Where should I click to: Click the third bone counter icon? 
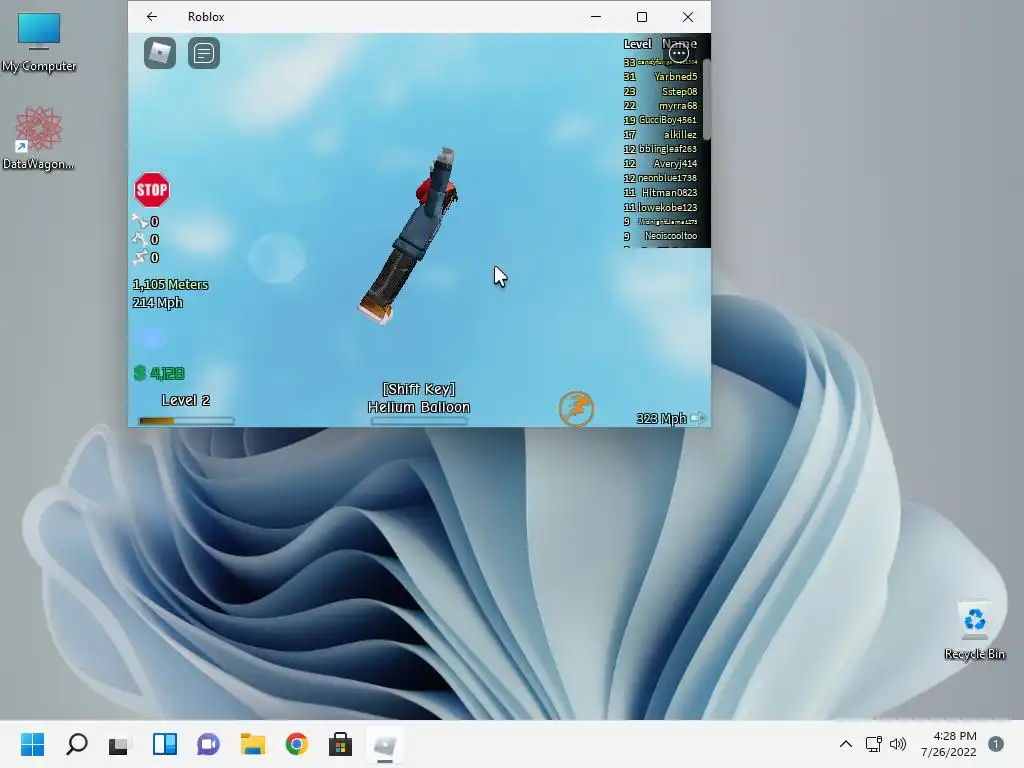click(x=140, y=257)
